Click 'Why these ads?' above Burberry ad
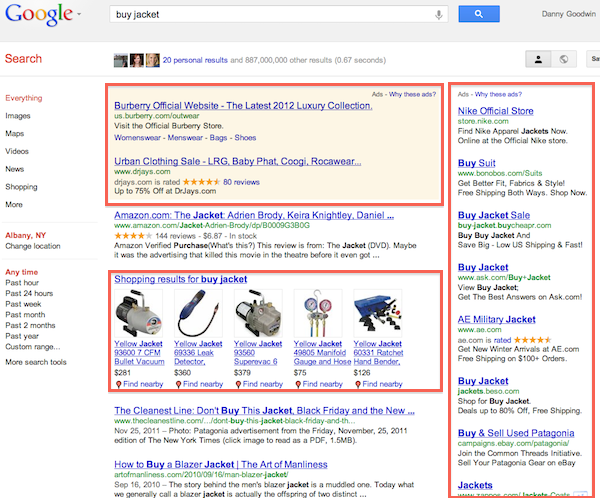The width and height of the screenshot is (600, 498). pyautogui.click(x=412, y=94)
